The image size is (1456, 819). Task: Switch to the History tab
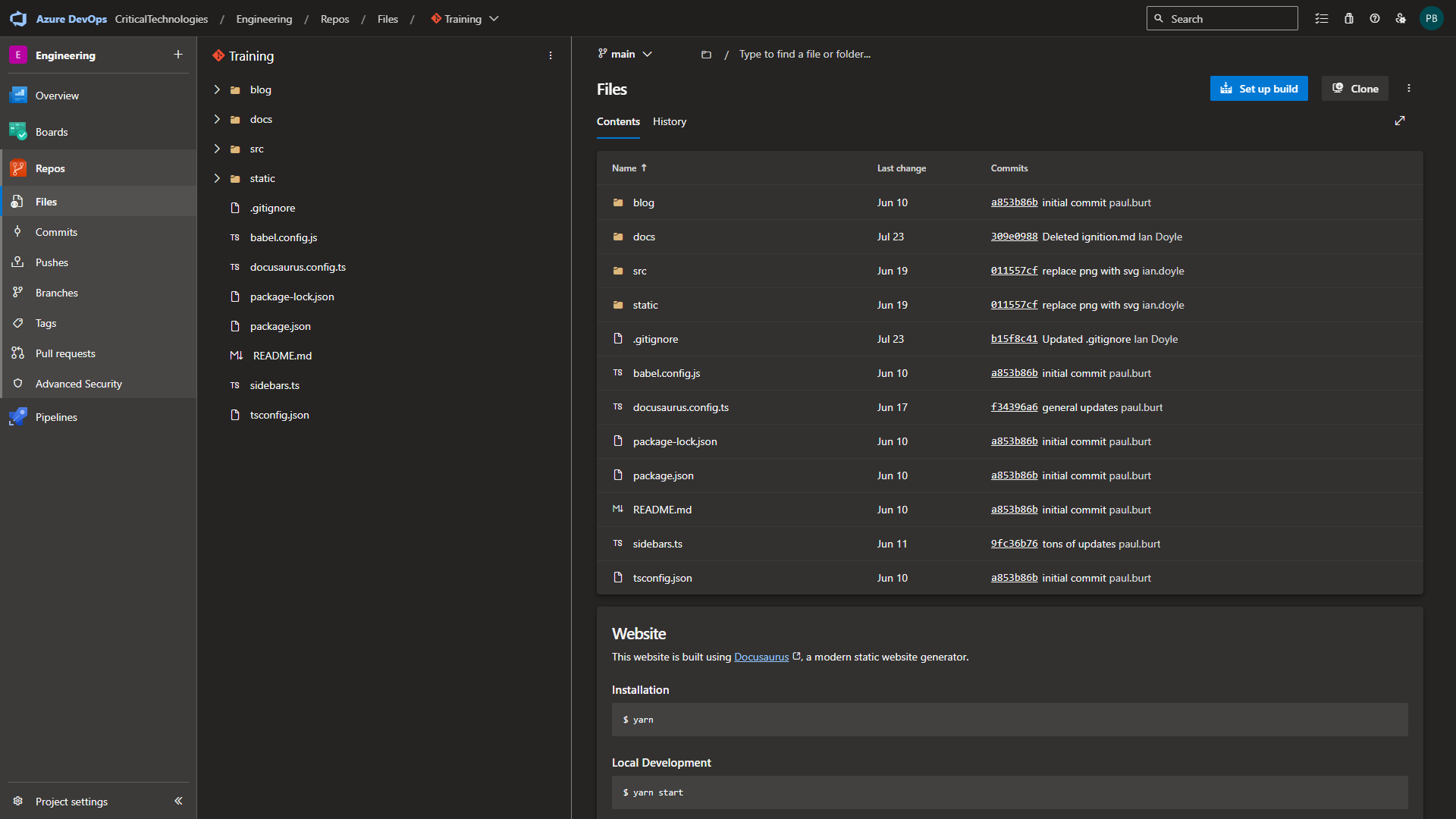click(669, 121)
